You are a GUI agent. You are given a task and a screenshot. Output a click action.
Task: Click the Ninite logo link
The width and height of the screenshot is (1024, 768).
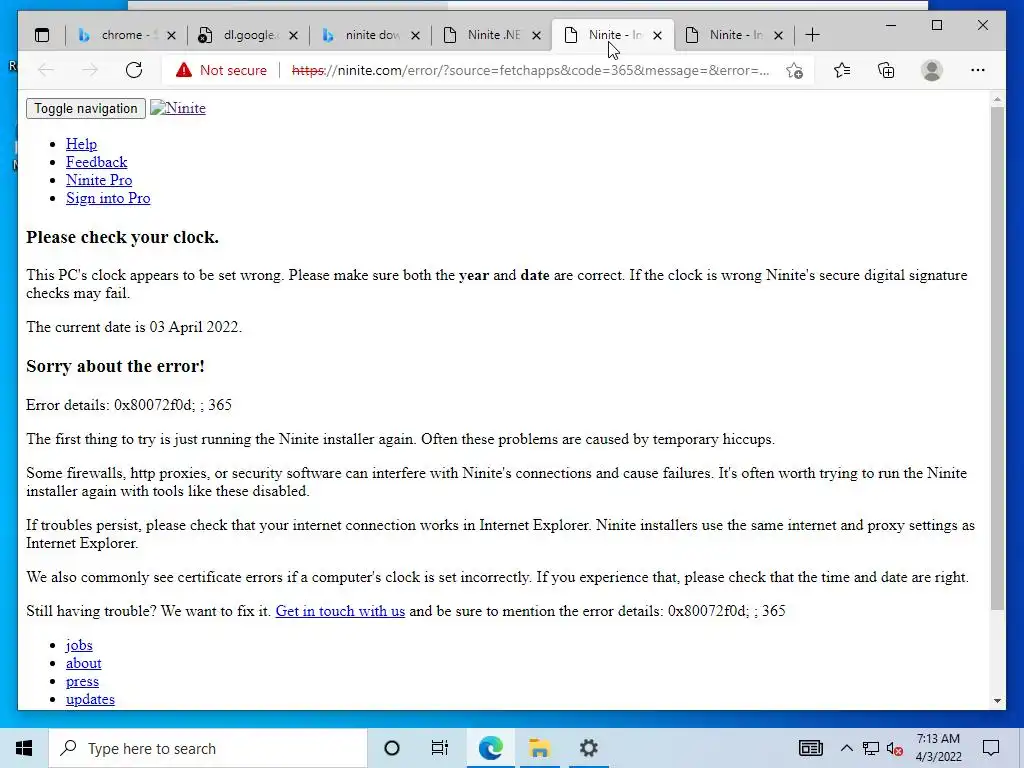click(x=178, y=108)
